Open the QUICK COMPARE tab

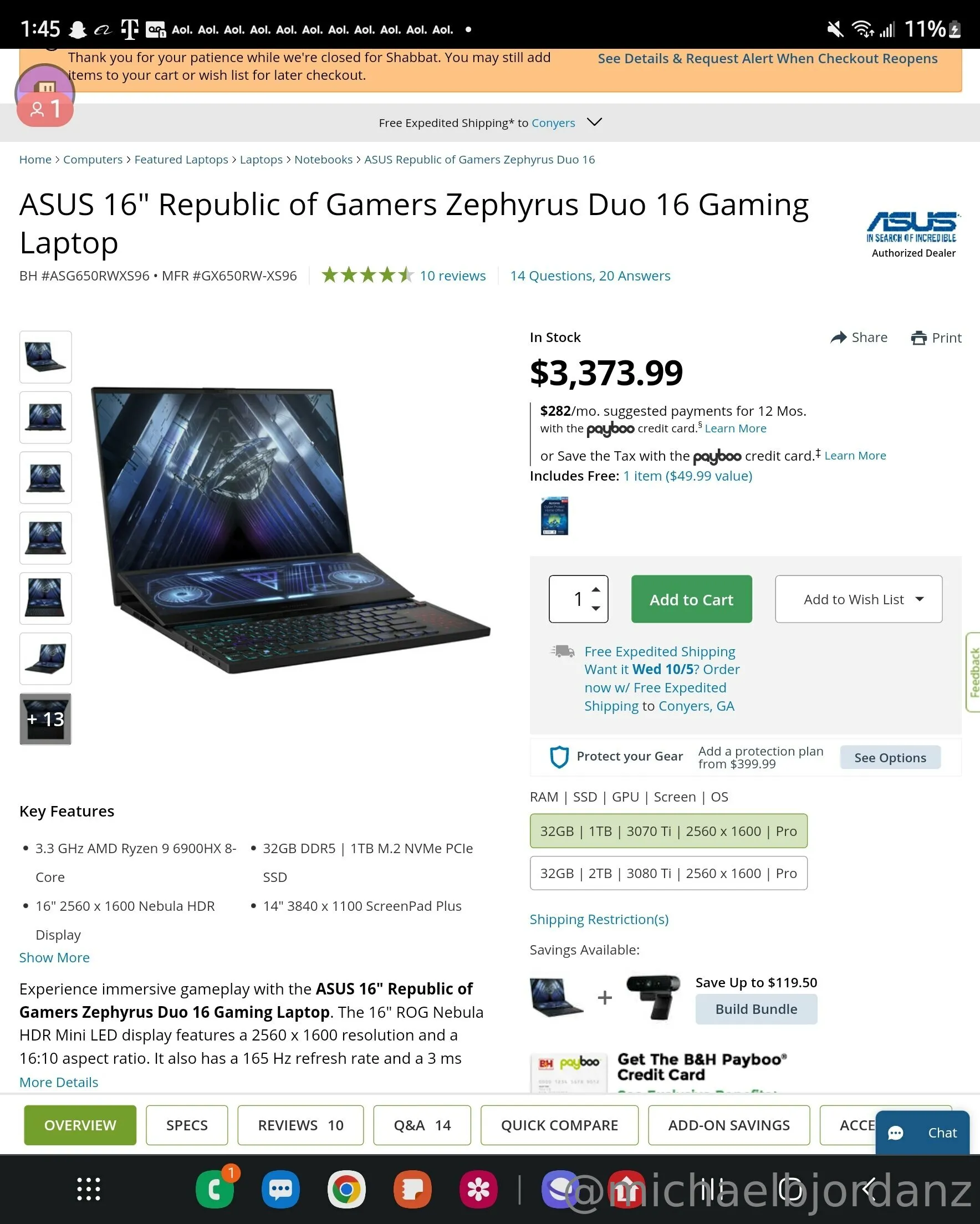click(559, 1125)
